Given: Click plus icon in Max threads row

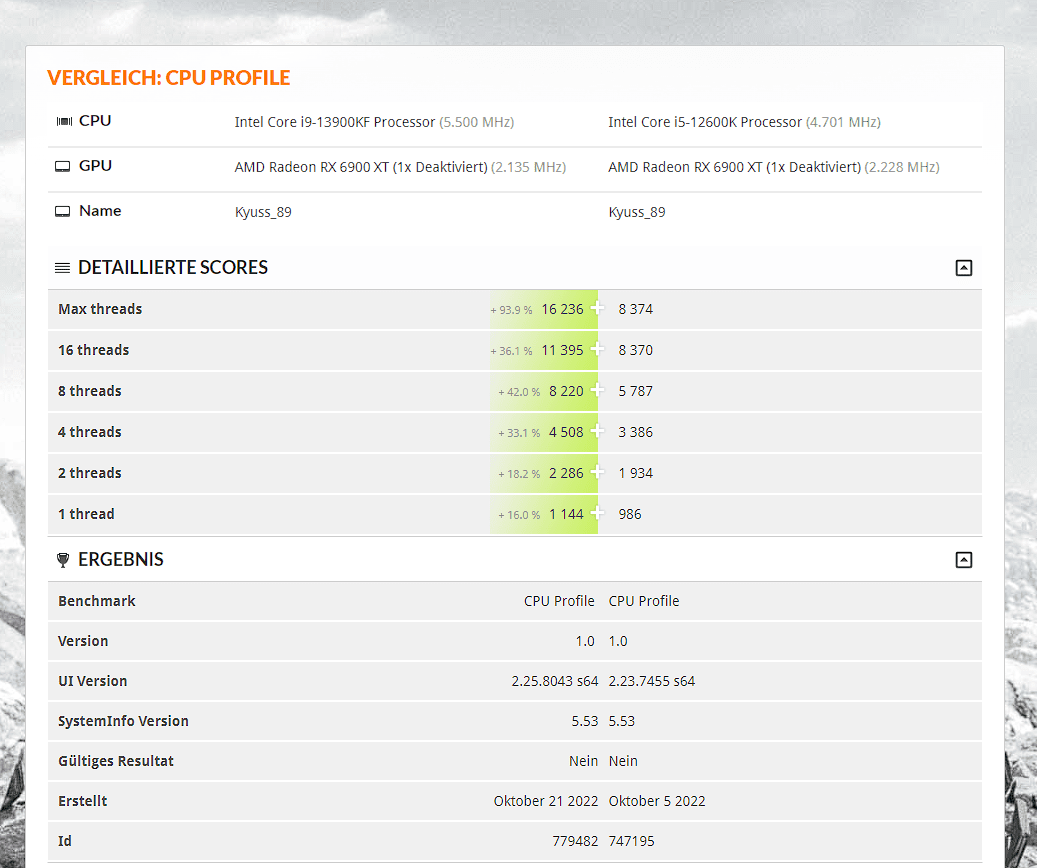Looking at the screenshot, I should pyautogui.click(x=597, y=308).
